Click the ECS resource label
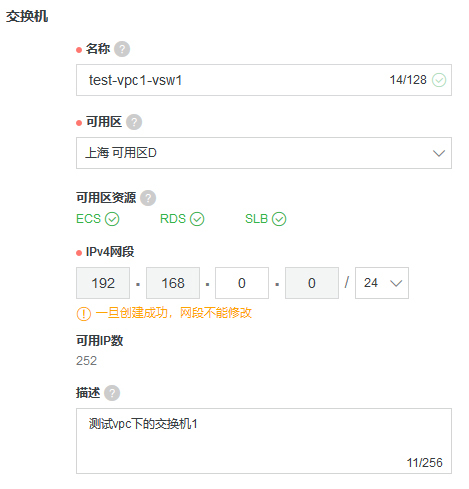469x489 pixels. [x=88, y=219]
